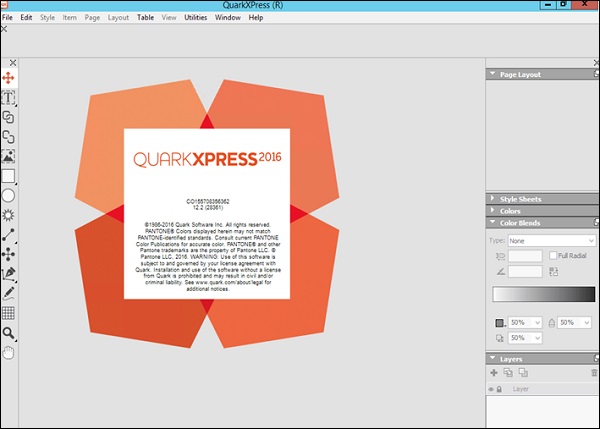Select the Bezier Pen tool
Image resolution: width=600 pixels, height=429 pixels.
coord(8,274)
